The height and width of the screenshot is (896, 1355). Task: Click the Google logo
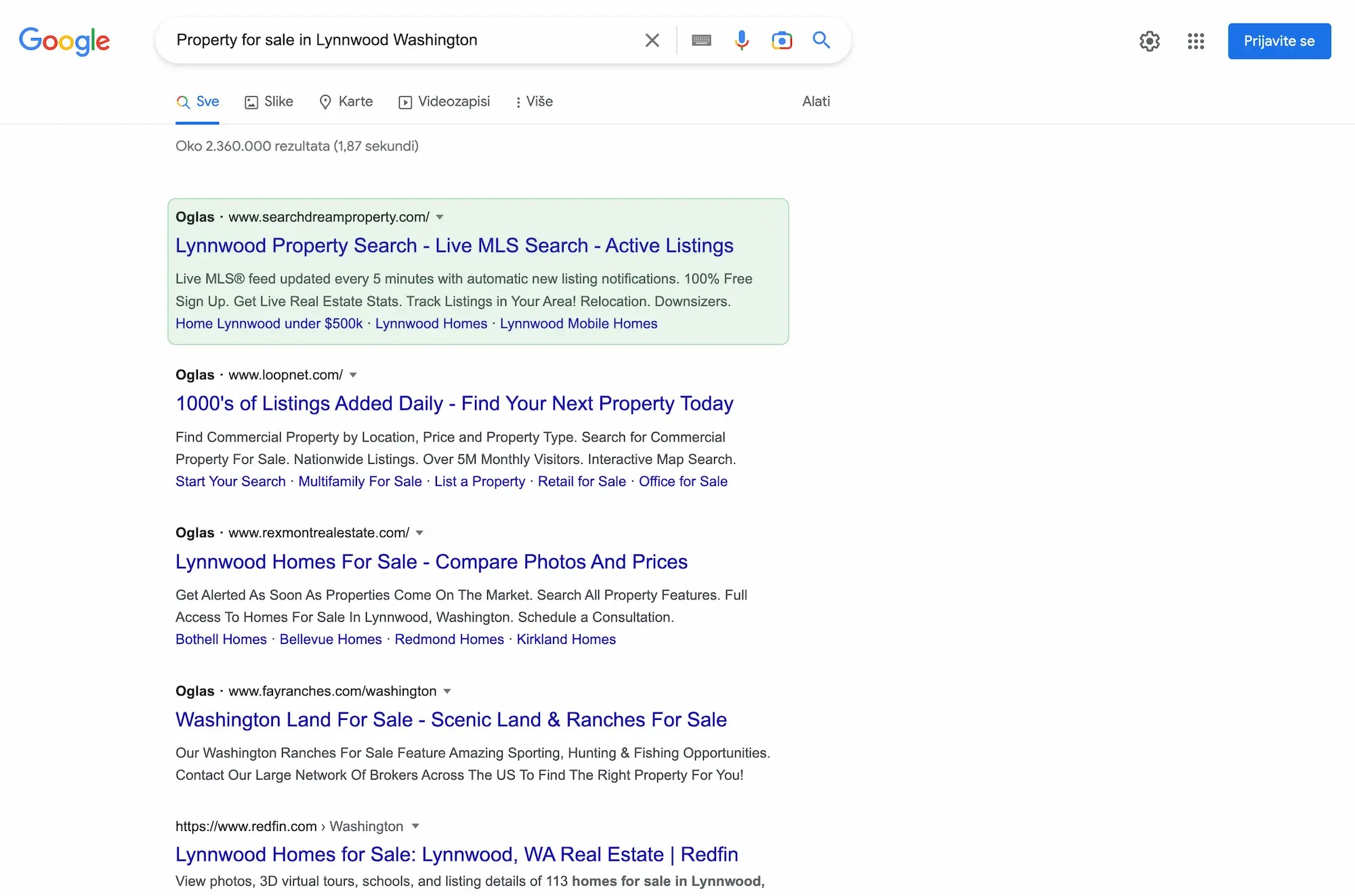(x=64, y=41)
